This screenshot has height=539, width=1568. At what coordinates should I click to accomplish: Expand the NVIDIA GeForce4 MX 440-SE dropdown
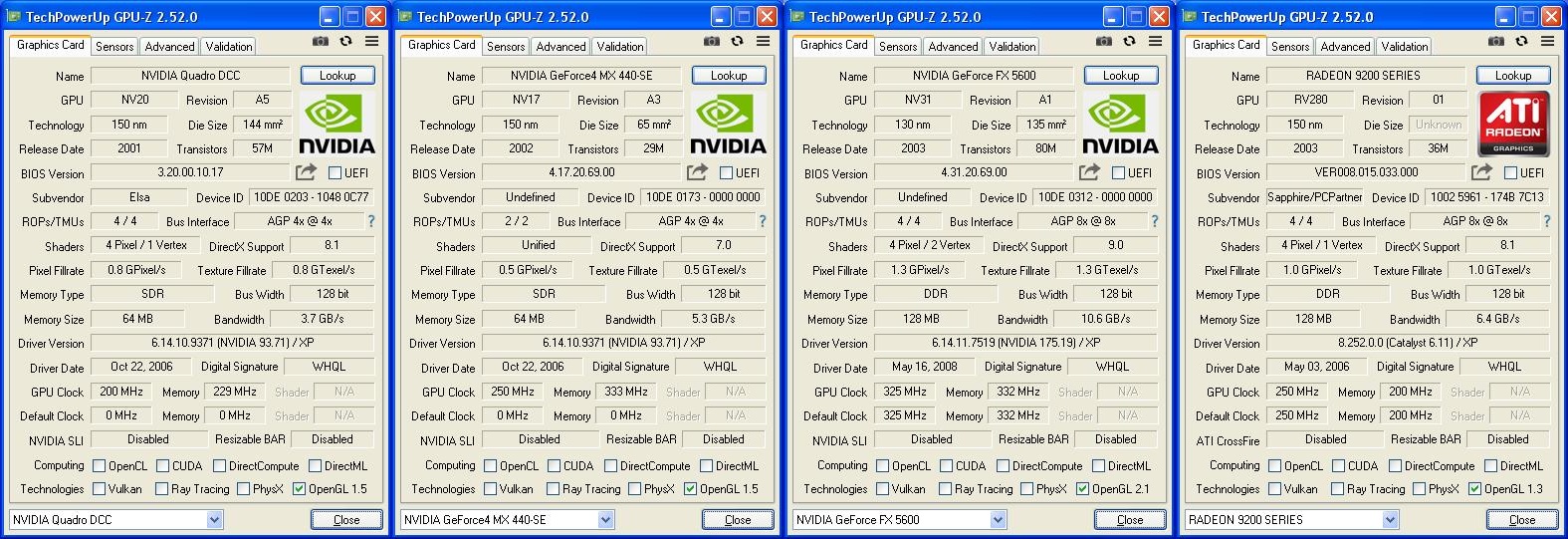click(x=606, y=520)
